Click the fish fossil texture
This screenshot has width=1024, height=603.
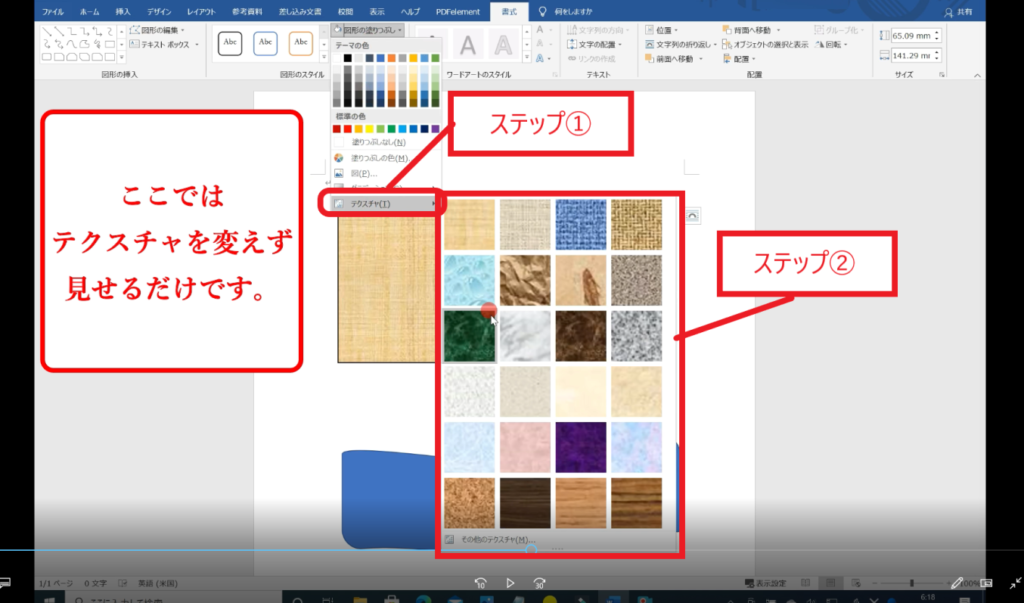click(581, 279)
